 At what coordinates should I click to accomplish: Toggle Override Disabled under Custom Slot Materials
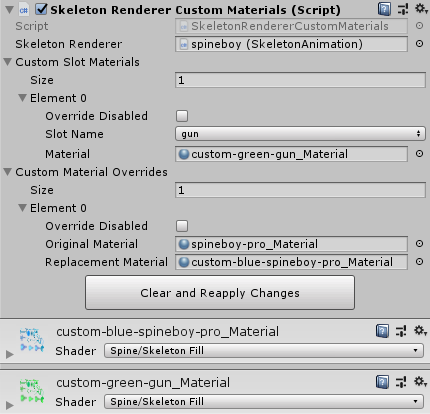click(x=182, y=116)
